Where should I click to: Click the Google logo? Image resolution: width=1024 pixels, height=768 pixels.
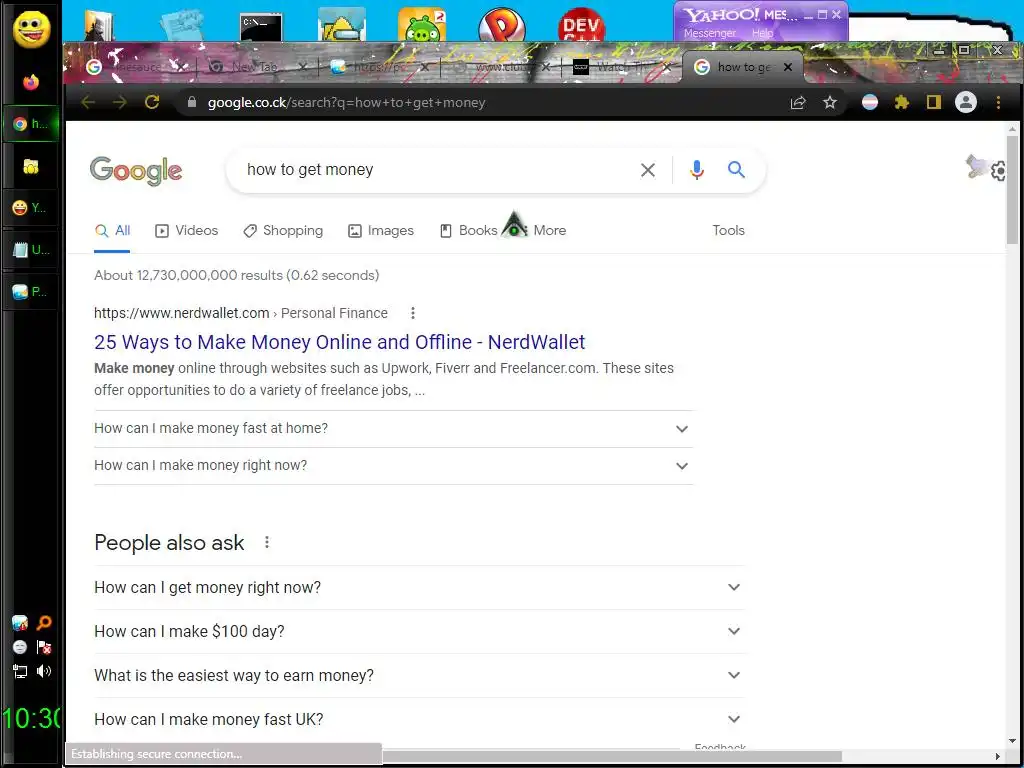coord(136,171)
